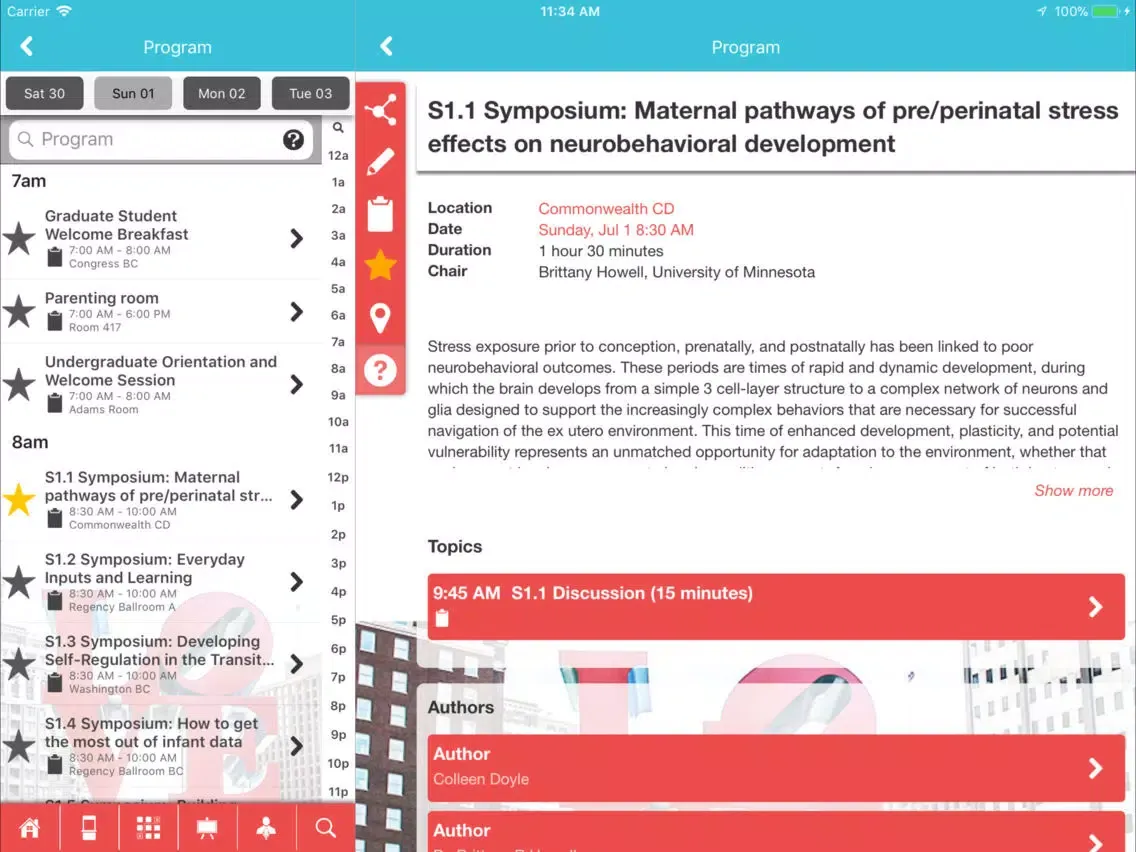Screen dimensions: 1136x852
Task: Tap the person speaker icon in bottom bar
Action: [266, 827]
